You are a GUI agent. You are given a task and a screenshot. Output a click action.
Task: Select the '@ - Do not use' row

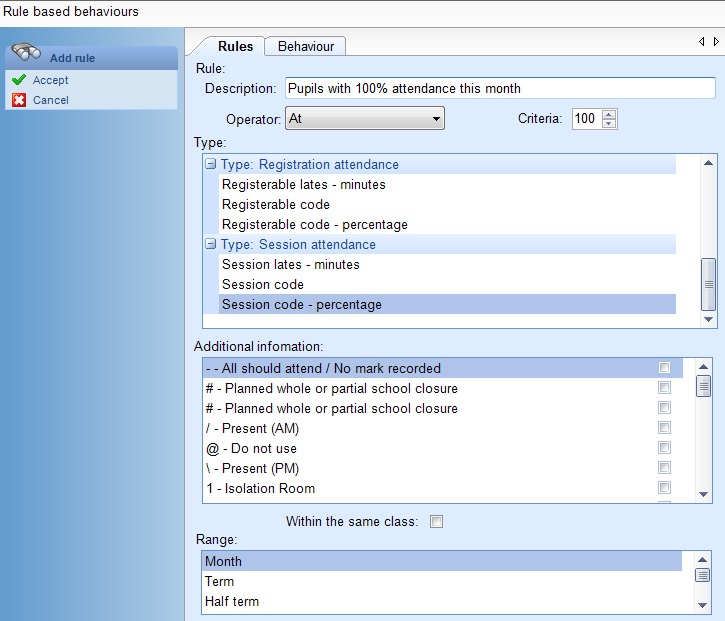coord(443,448)
